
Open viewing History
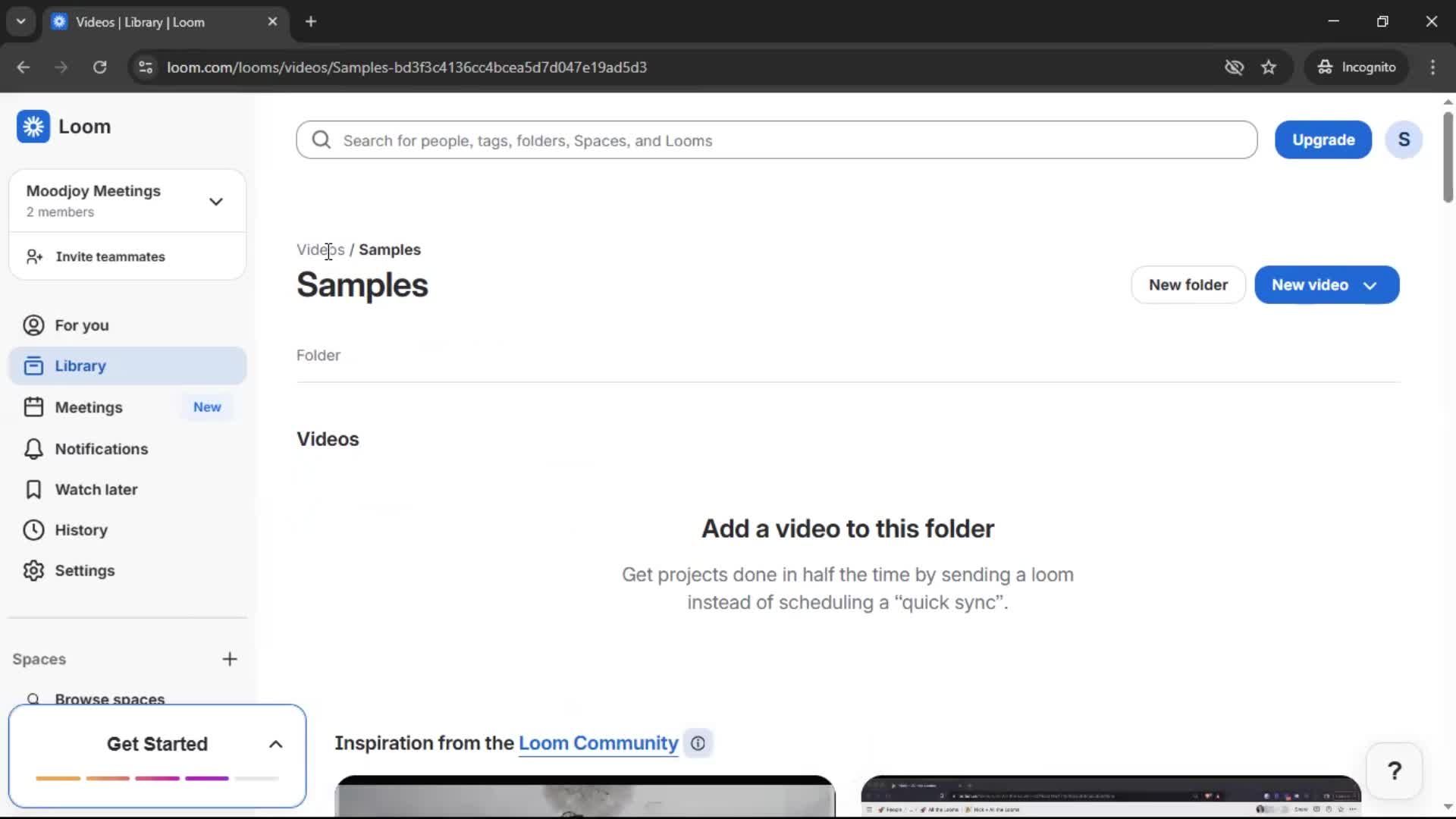pyautogui.click(x=81, y=530)
